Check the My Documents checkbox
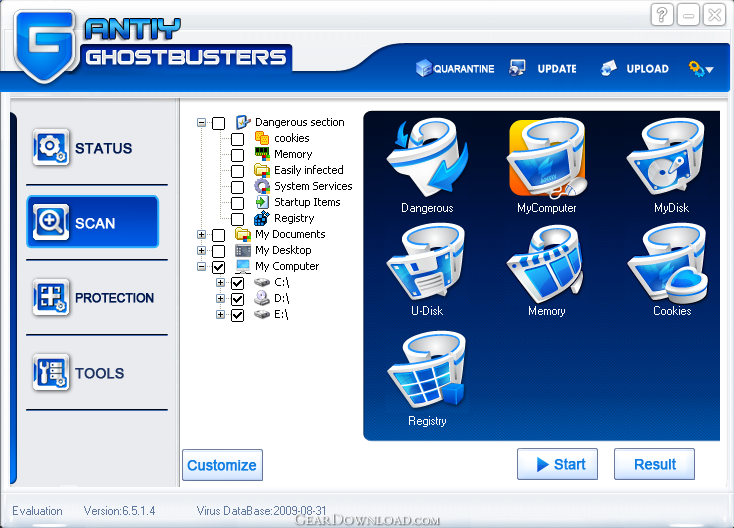Viewport: 734px width, 528px height. tap(219, 235)
